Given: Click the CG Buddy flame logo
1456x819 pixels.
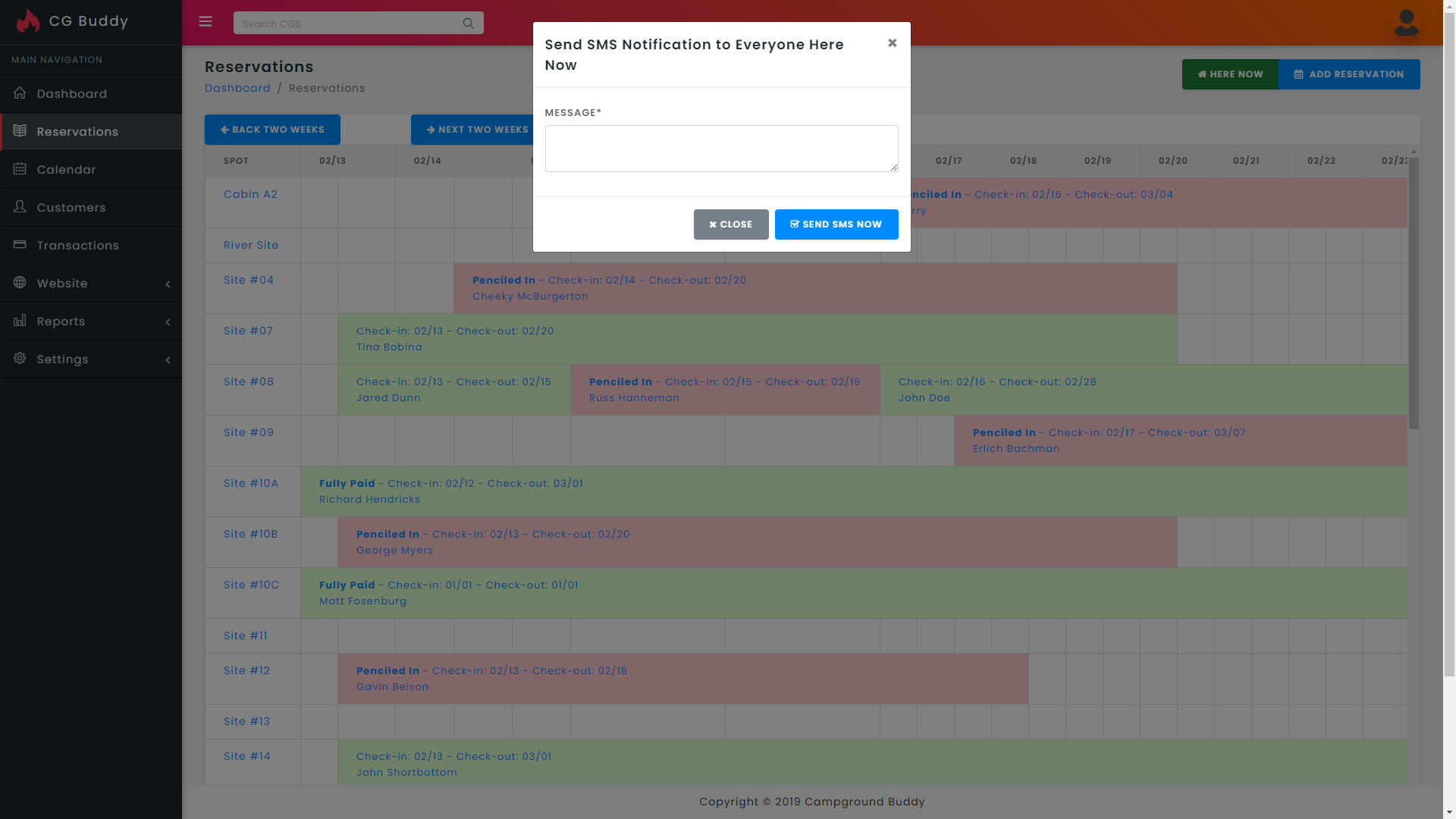Looking at the screenshot, I should [x=28, y=21].
